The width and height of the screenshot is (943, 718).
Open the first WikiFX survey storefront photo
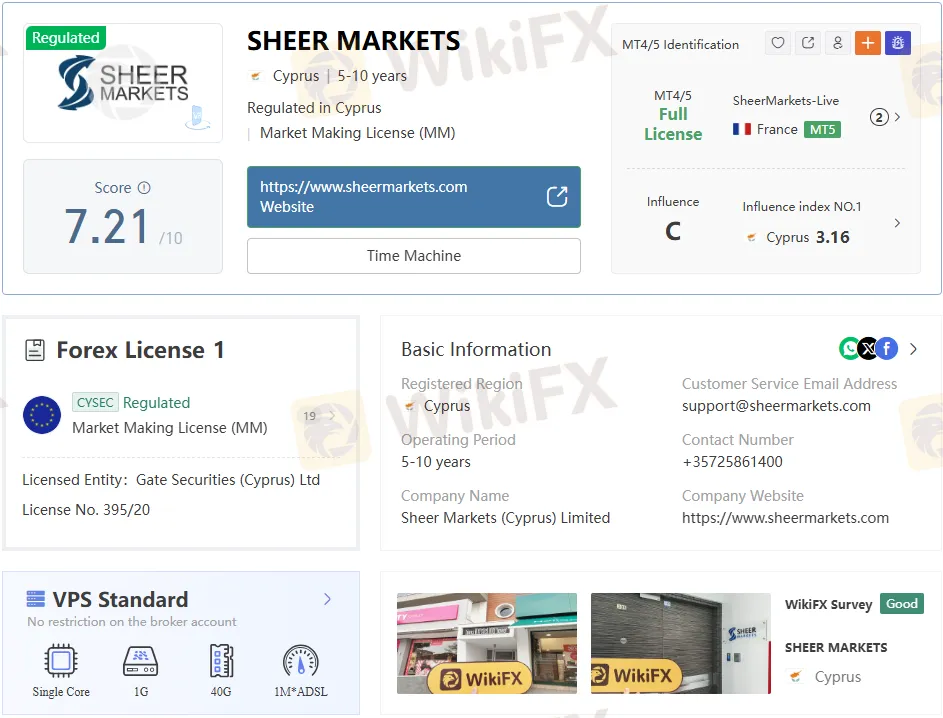point(487,644)
